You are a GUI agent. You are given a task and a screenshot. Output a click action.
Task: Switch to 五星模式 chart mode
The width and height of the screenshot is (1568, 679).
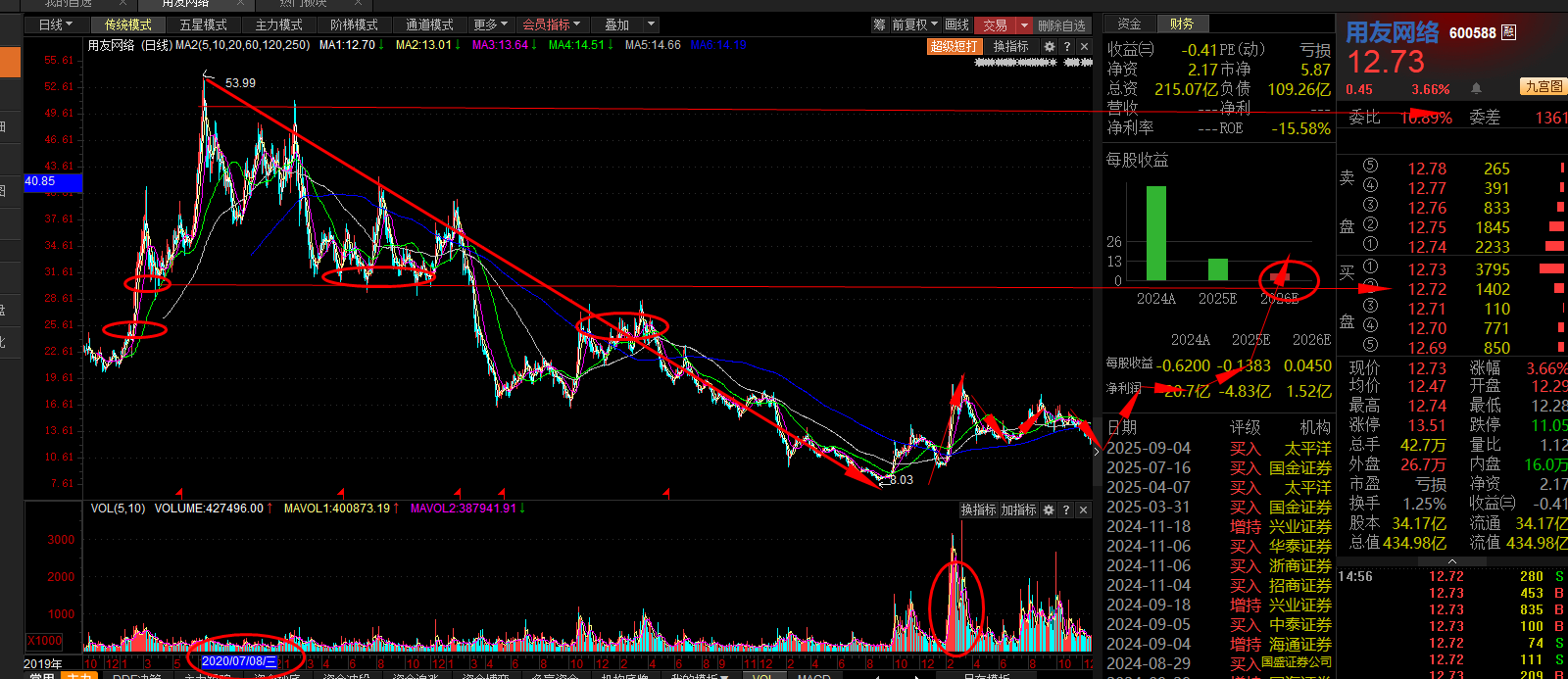(x=203, y=24)
